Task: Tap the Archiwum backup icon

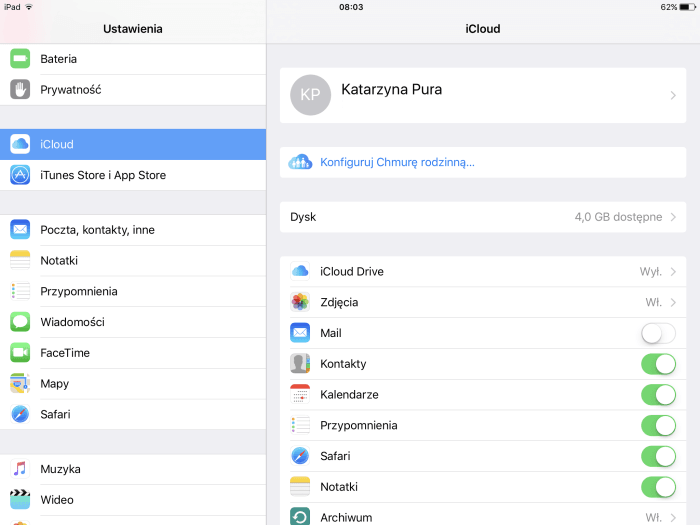Action: (300, 517)
